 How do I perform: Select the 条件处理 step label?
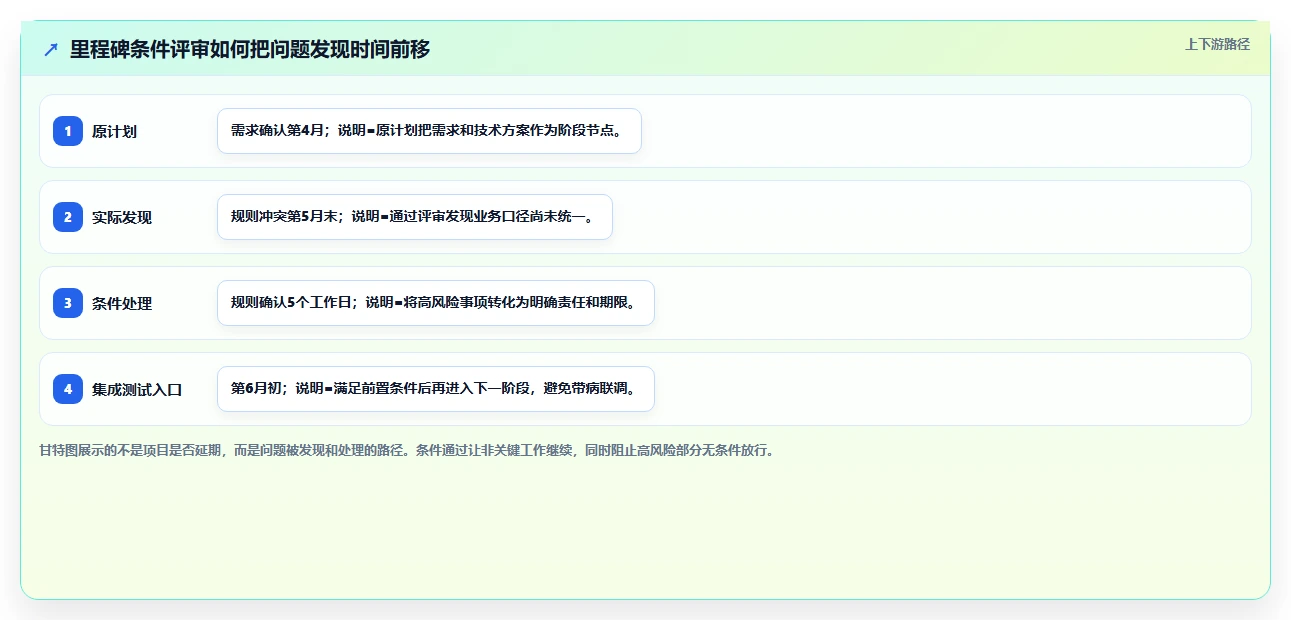pos(122,303)
